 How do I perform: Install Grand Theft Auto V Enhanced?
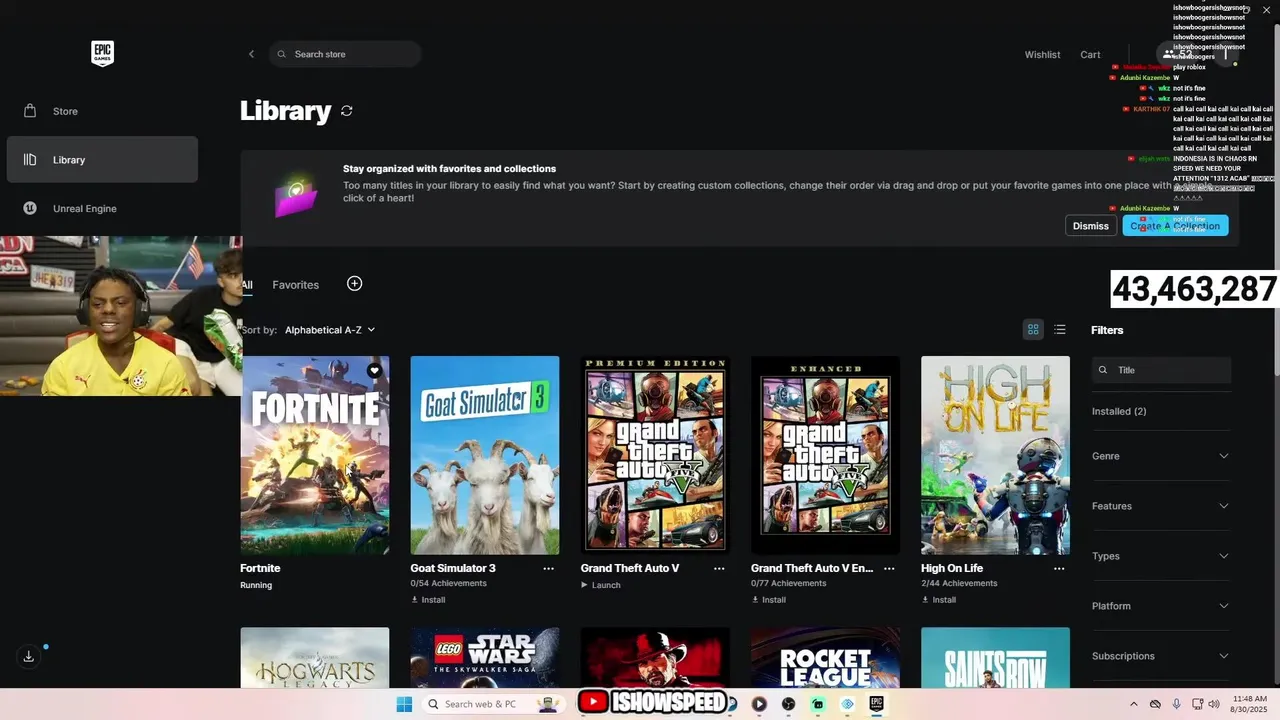pyautogui.click(x=768, y=600)
